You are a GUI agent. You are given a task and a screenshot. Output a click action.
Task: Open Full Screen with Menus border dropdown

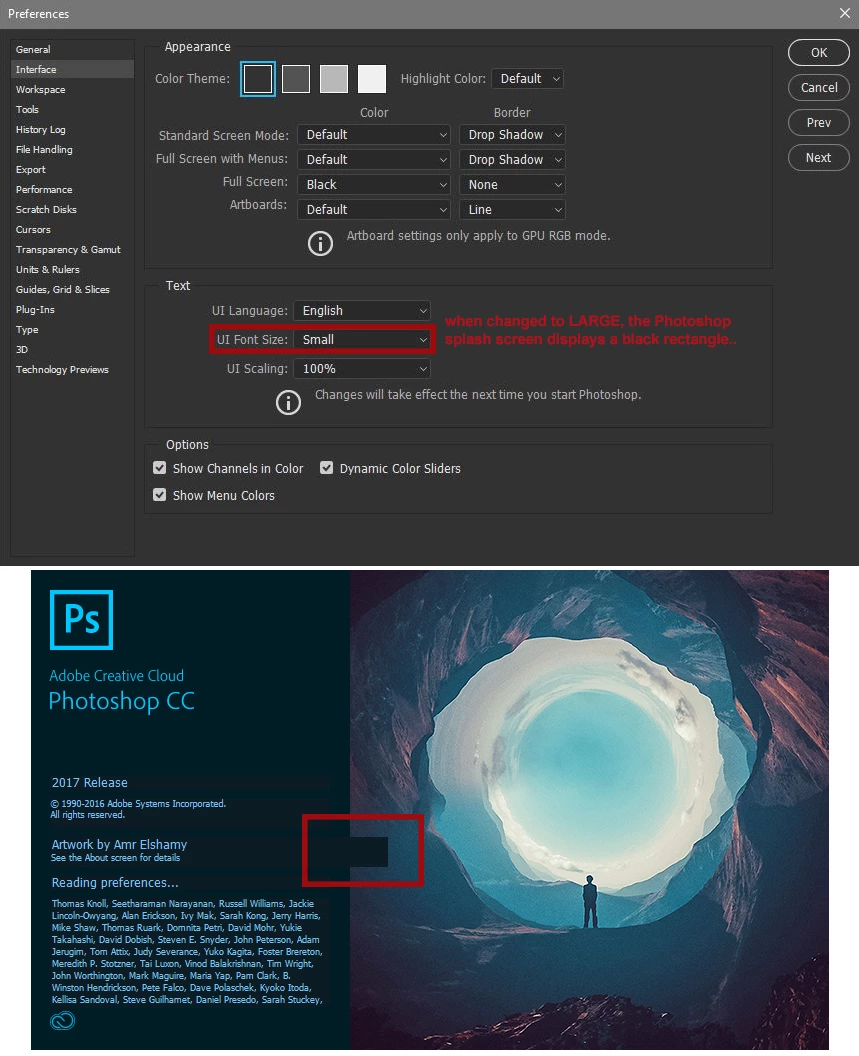[512, 160]
